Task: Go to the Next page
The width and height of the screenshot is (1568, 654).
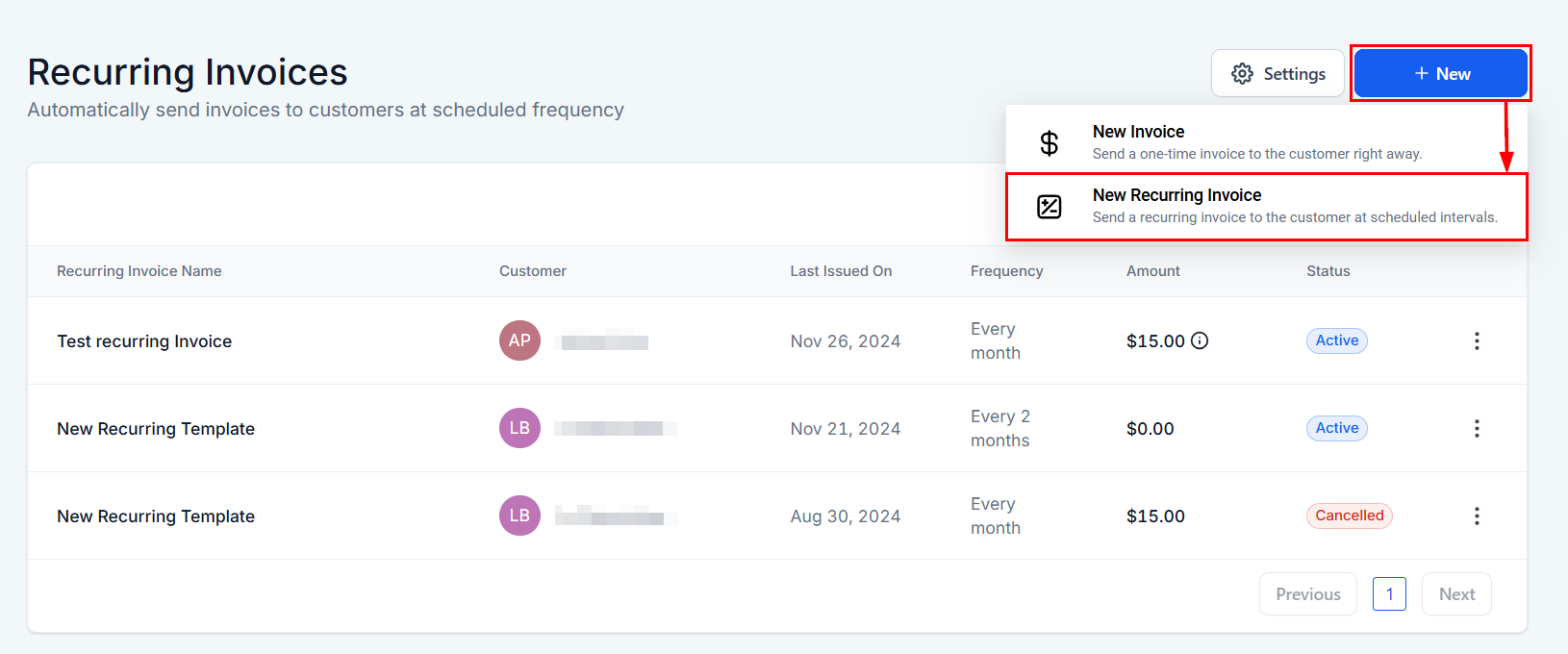Action: click(1456, 594)
